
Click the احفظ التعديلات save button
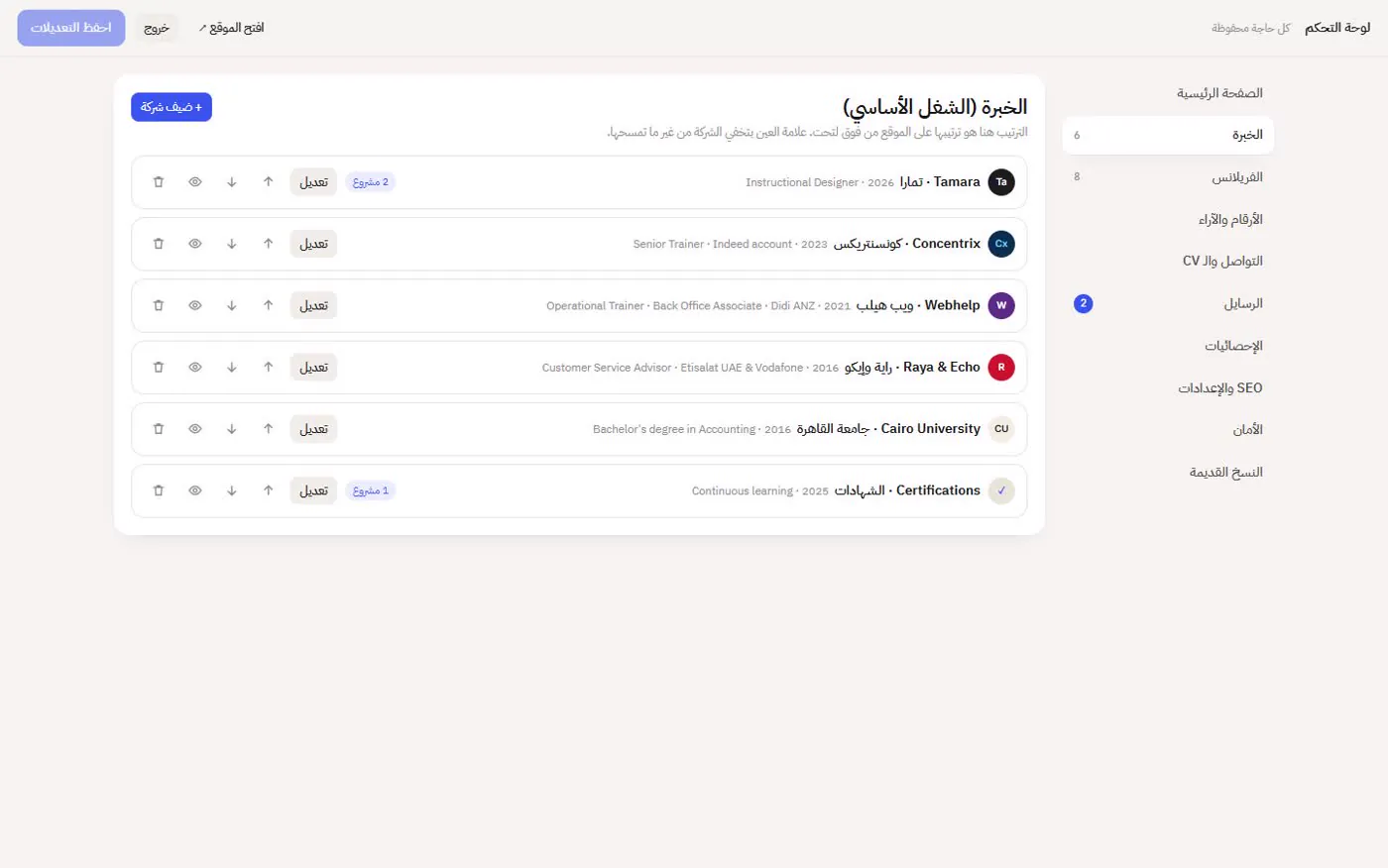tap(71, 28)
